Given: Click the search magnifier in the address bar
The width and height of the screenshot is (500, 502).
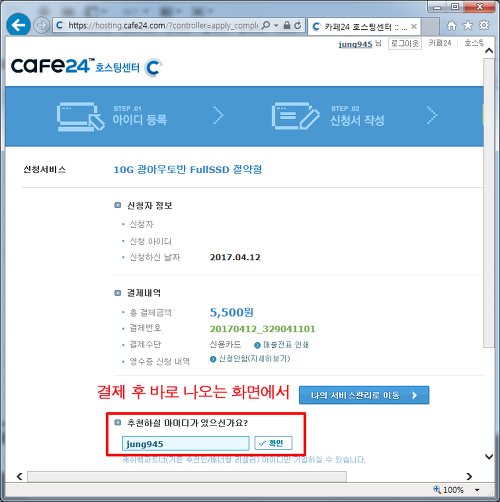Looking at the screenshot, I should point(266,25).
